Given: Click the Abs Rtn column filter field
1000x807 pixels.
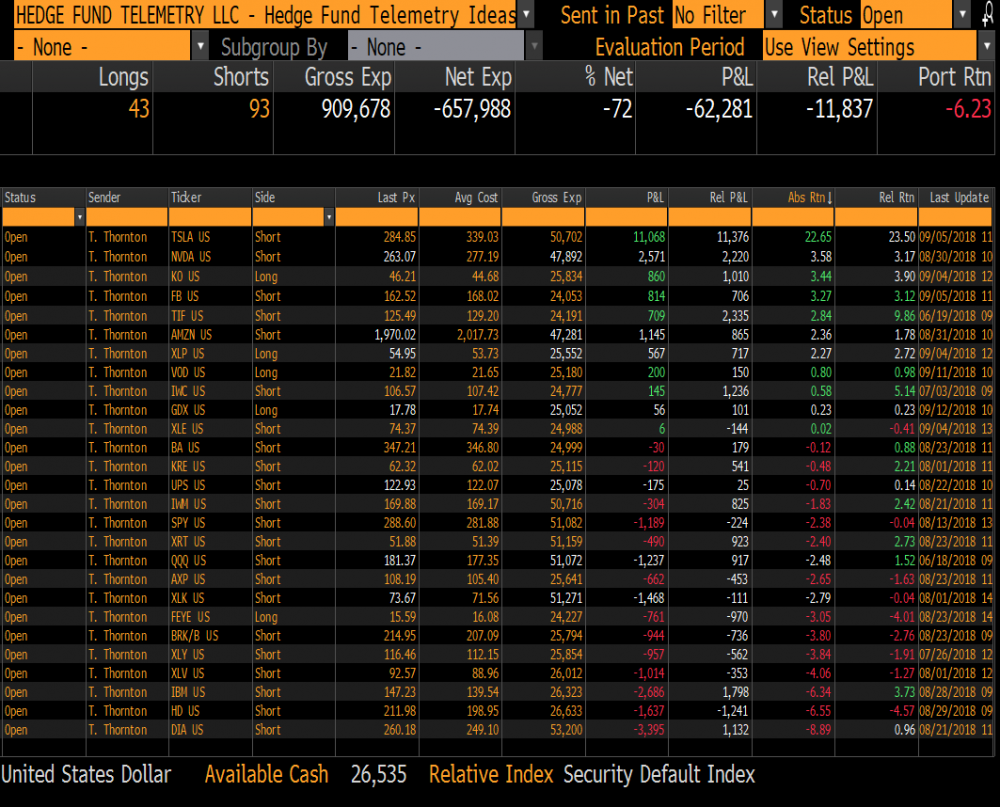Looking at the screenshot, I should click(793, 218).
